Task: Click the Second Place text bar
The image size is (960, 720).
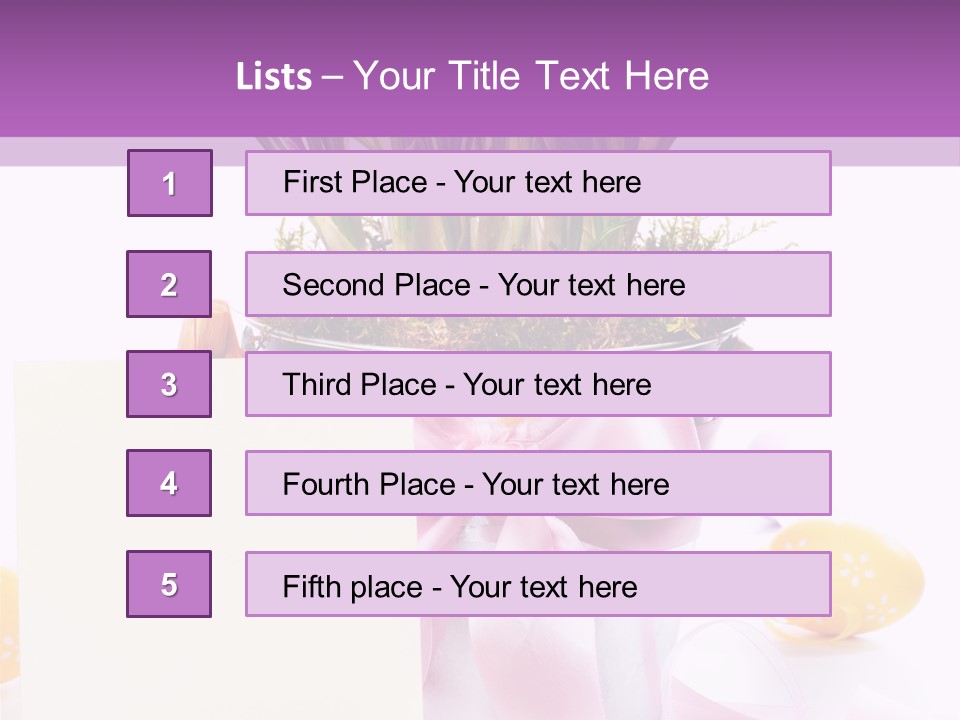Action: pyautogui.click(x=538, y=284)
